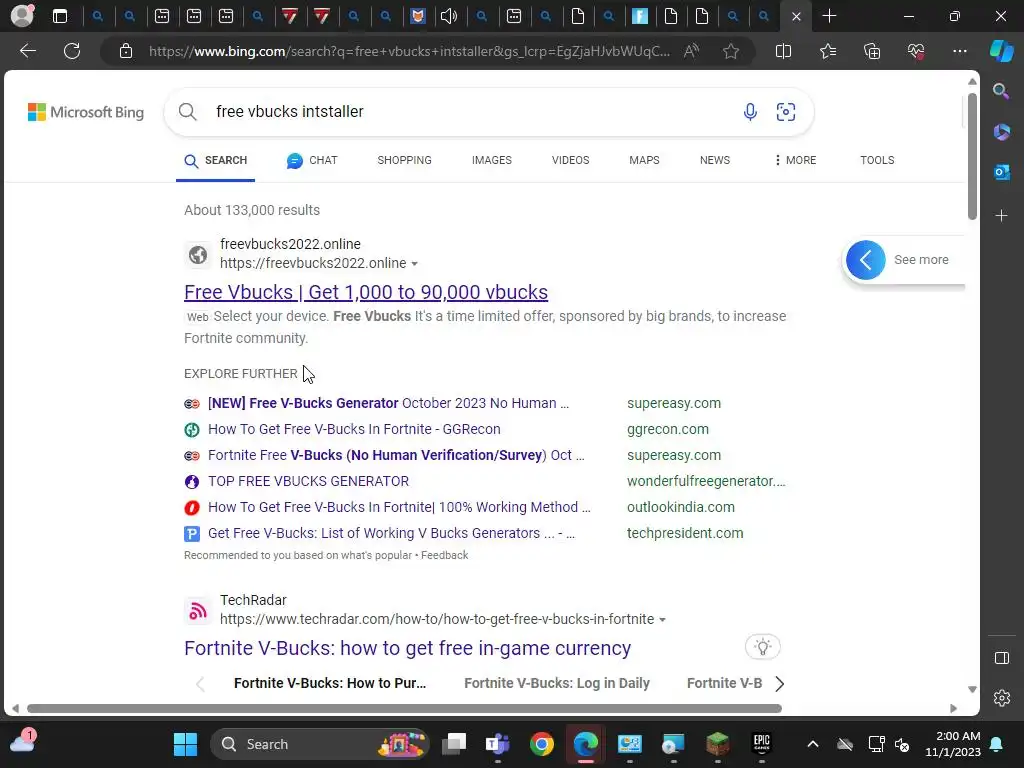Switch to the MAPS tab

pyautogui.click(x=644, y=160)
